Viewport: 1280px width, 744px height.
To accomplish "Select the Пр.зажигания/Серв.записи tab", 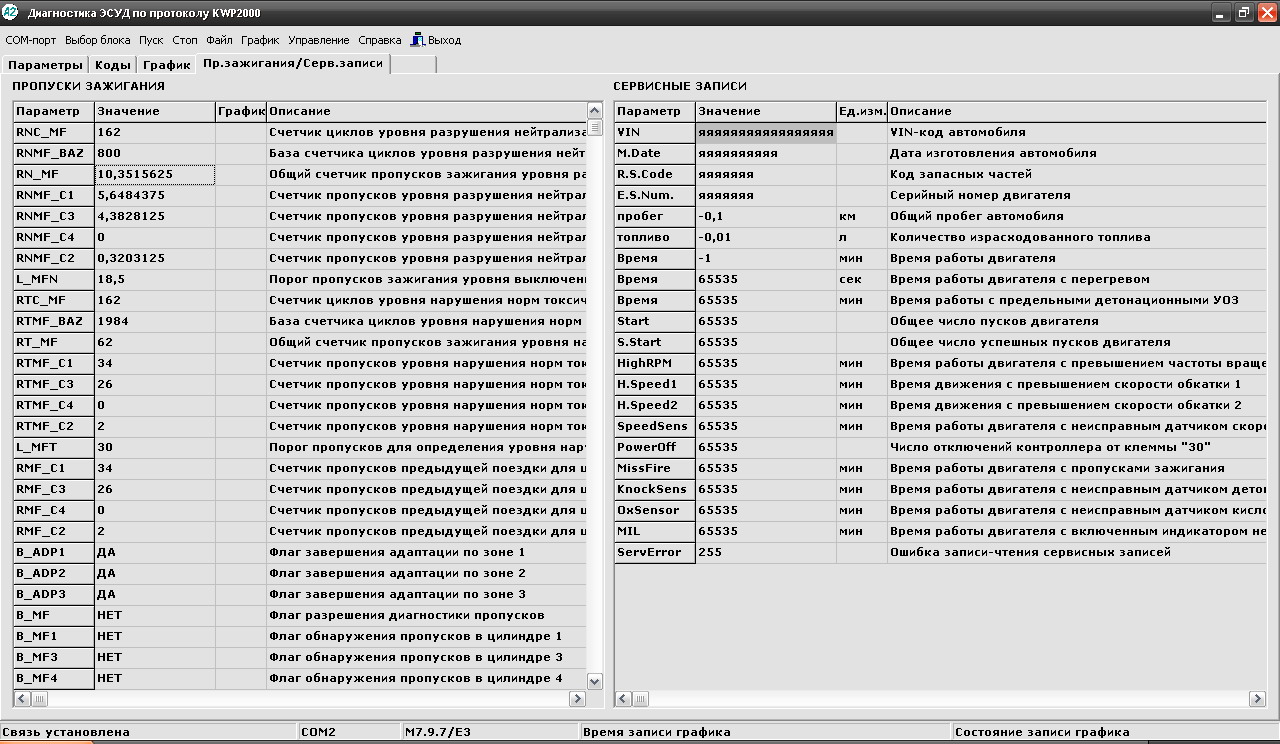I will coord(292,63).
